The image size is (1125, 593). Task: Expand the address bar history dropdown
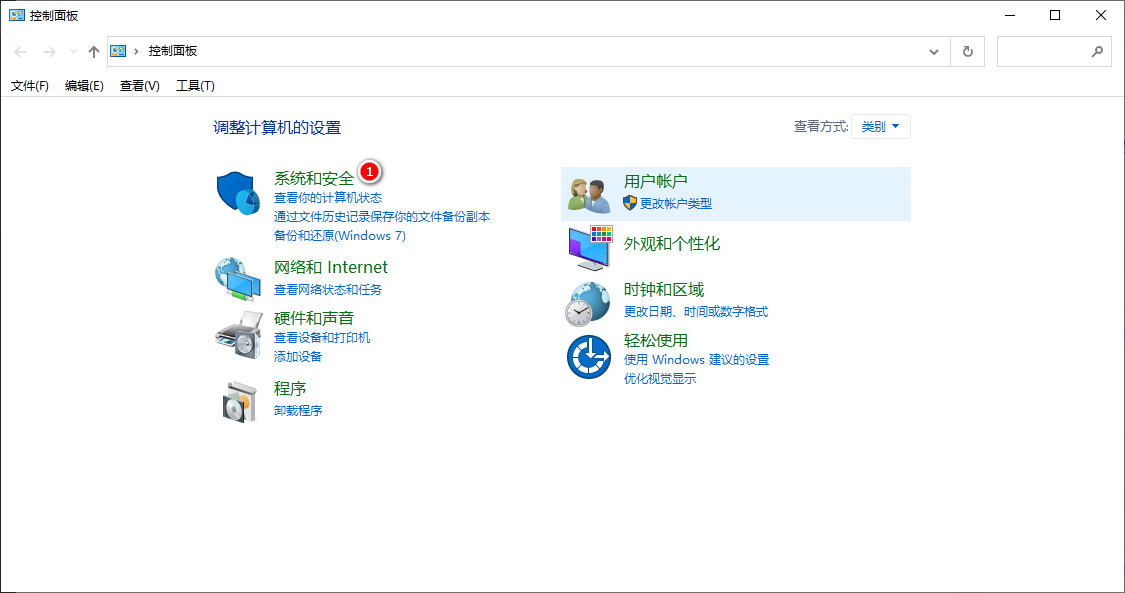pos(934,52)
